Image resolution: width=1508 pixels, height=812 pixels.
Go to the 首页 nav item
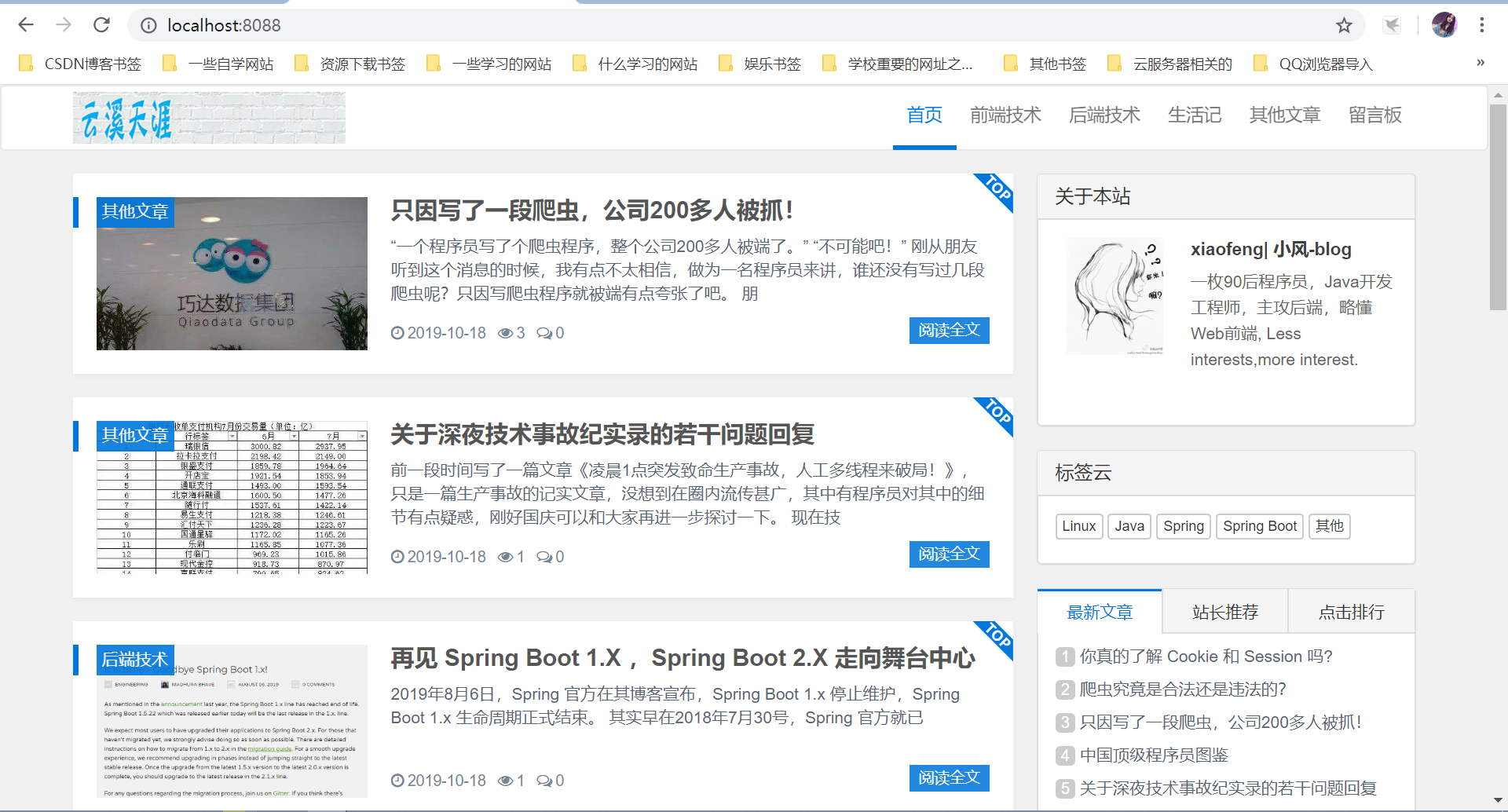[924, 115]
